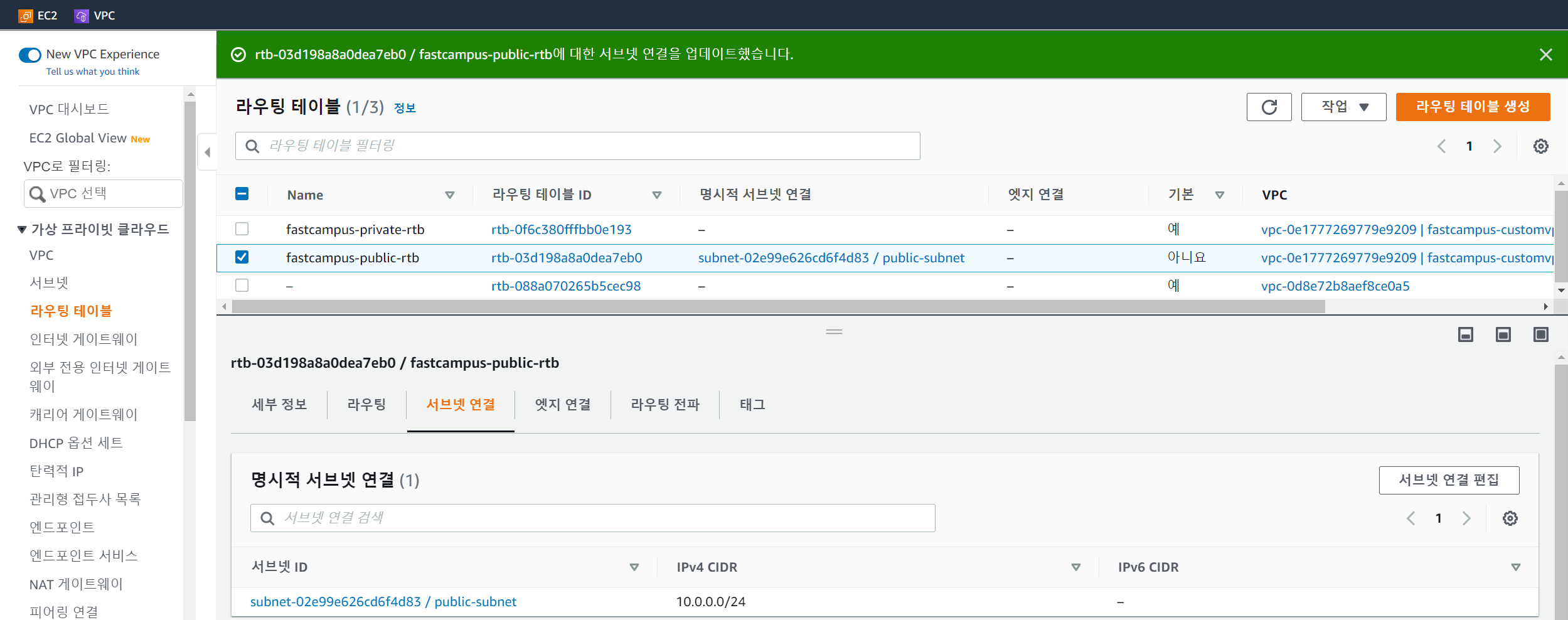This screenshot has height=620, width=1568.
Task: Open the 서브넷 연결 tab
Action: tap(461, 405)
